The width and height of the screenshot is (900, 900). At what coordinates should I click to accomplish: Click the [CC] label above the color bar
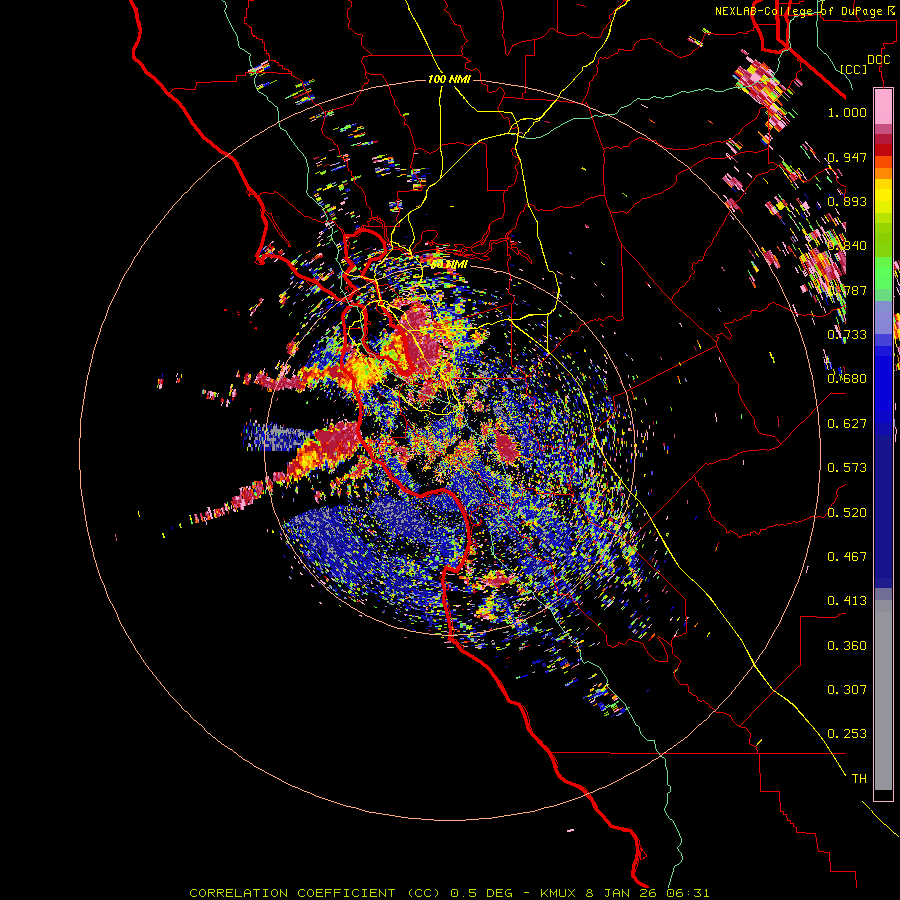click(x=854, y=69)
